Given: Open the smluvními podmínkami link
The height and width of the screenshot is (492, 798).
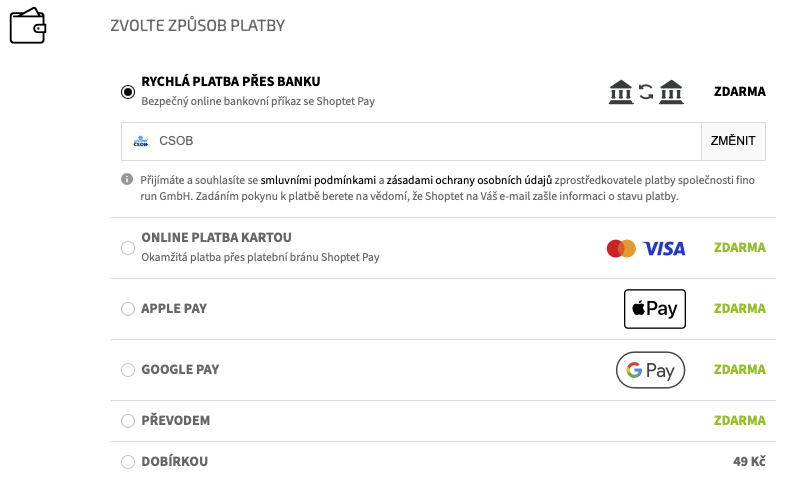Looking at the screenshot, I should (318, 180).
